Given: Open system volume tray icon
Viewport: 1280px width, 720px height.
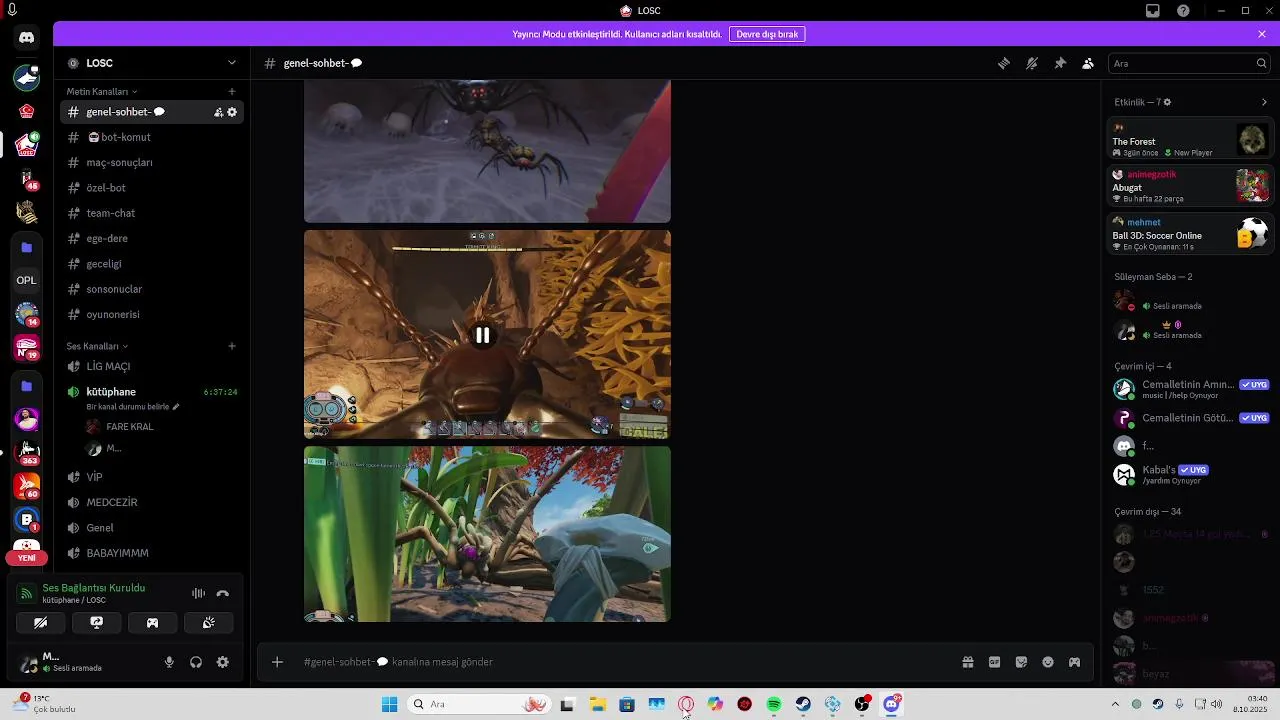Looking at the screenshot, I should coord(1216,704).
